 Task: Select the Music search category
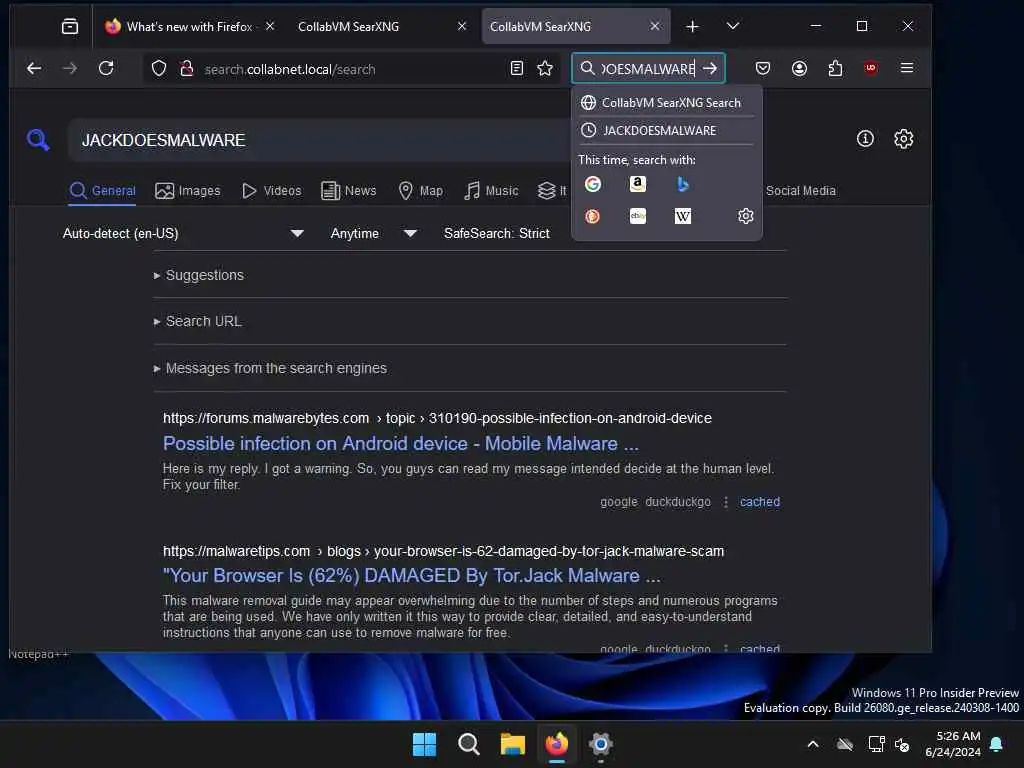pos(491,191)
